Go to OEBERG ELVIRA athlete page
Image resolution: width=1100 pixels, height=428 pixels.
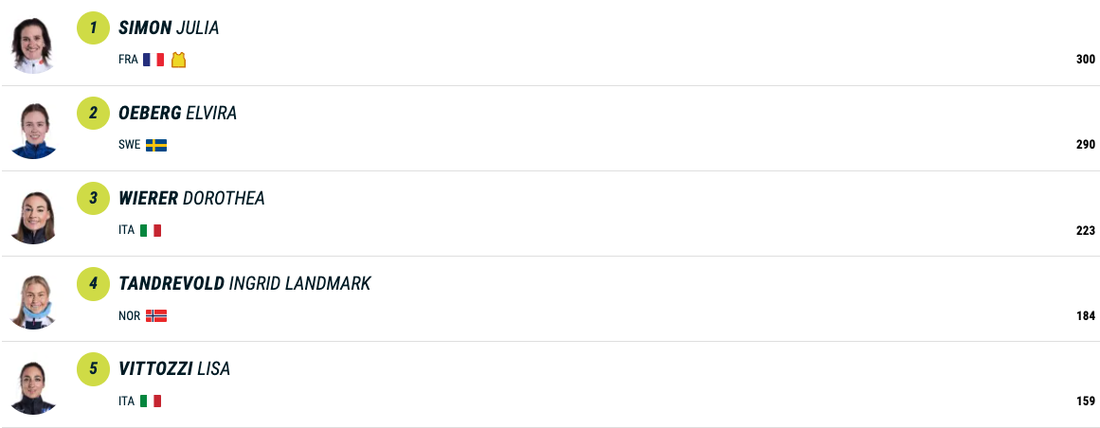[177, 113]
